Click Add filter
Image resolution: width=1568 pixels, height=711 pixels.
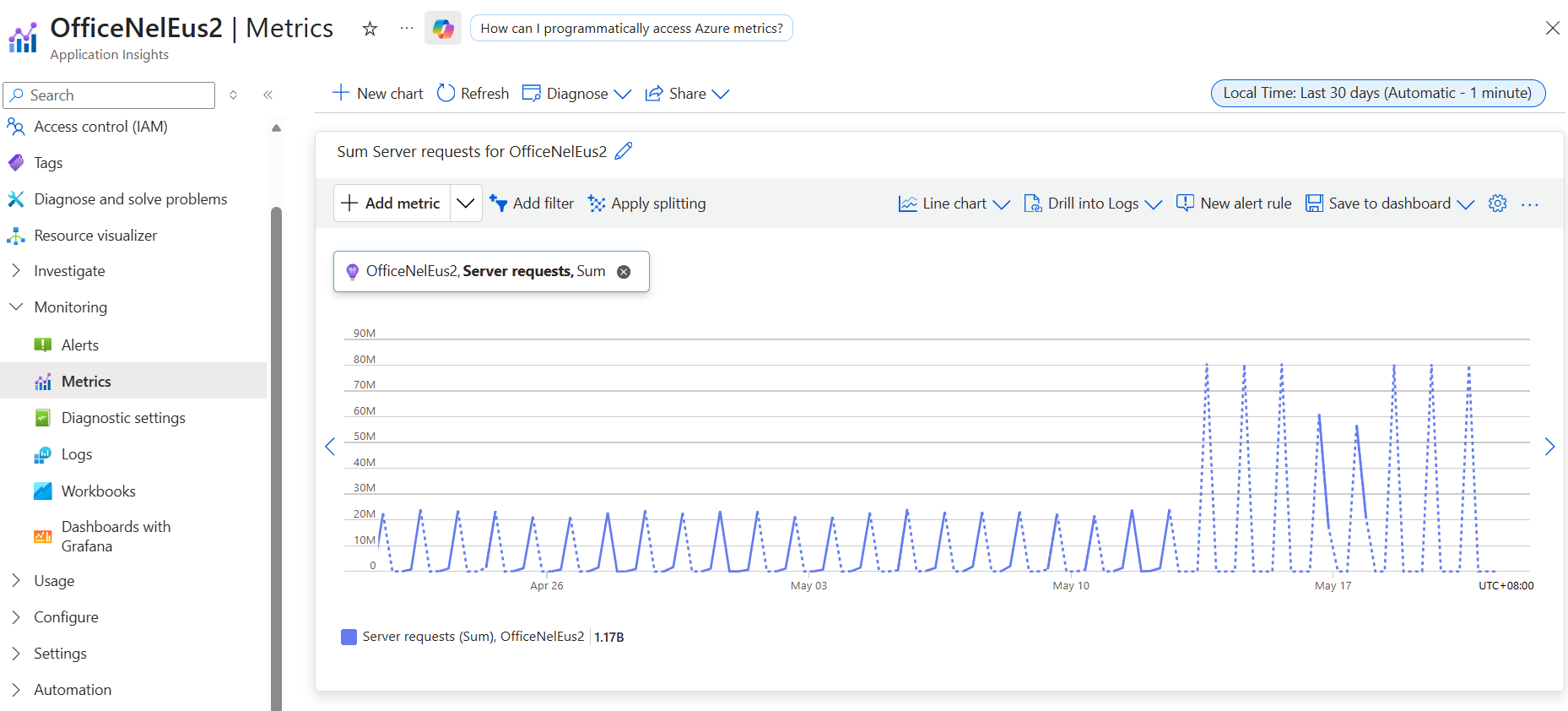point(532,204)
